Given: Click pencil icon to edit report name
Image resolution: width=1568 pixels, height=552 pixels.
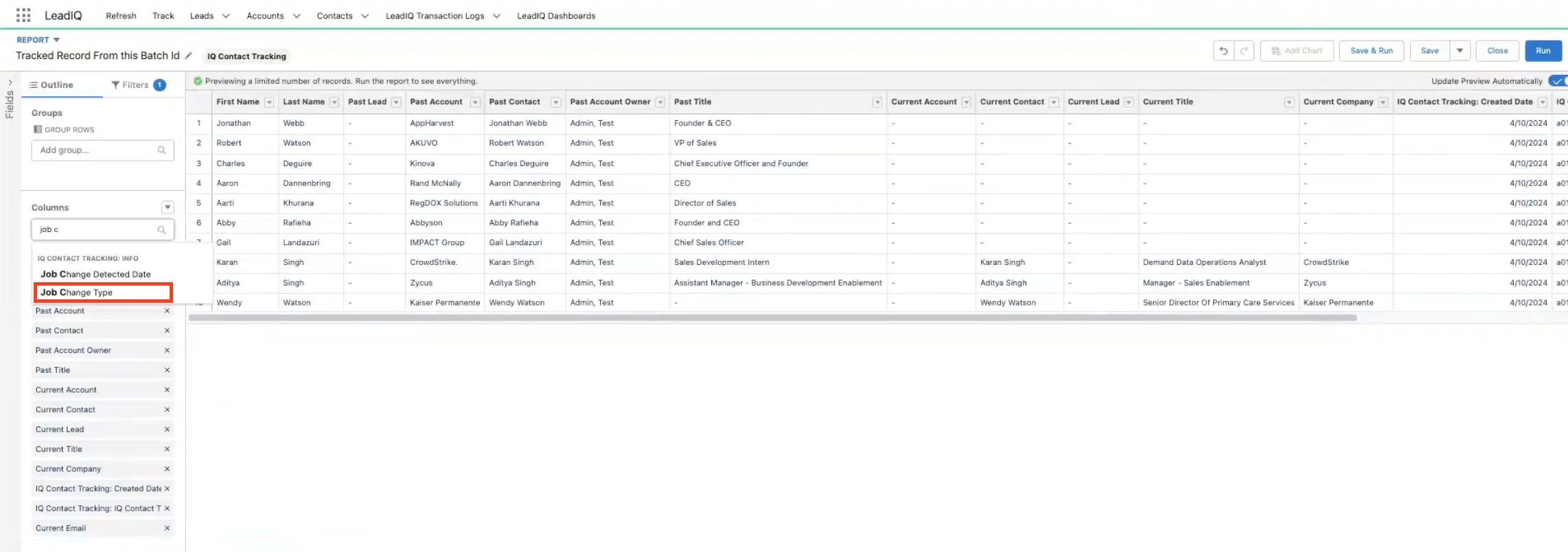Looking at the screenshot, I should pos(189,56).
